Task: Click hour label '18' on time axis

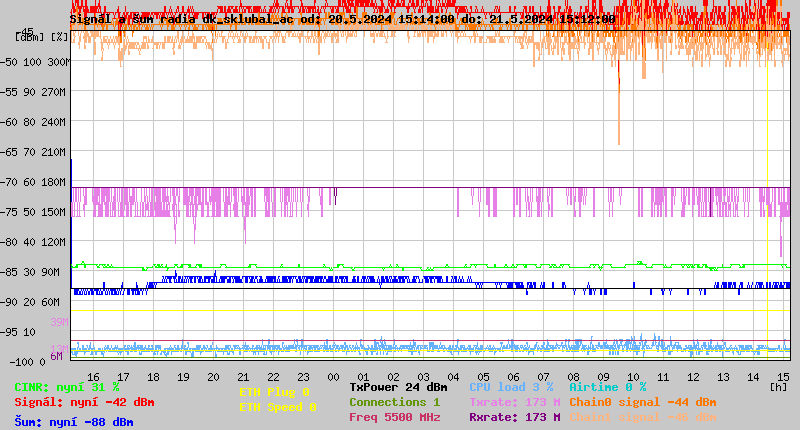Action: pyautogui.click(x=153, y=377)
